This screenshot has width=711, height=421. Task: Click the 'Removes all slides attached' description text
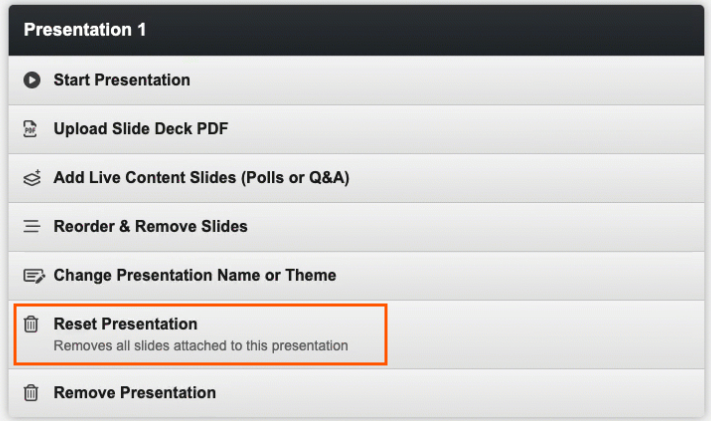point(200,346)
